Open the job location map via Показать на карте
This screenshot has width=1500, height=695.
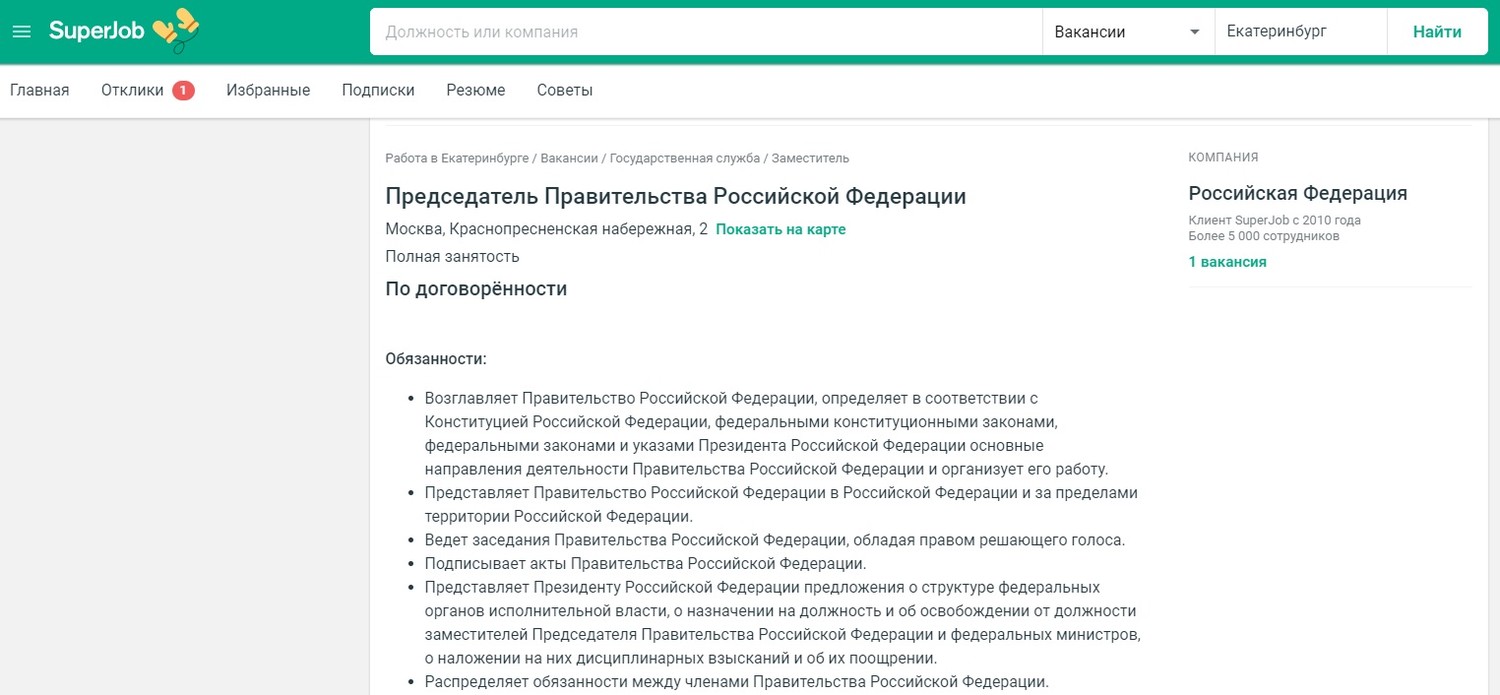click(x=780, y=229)
